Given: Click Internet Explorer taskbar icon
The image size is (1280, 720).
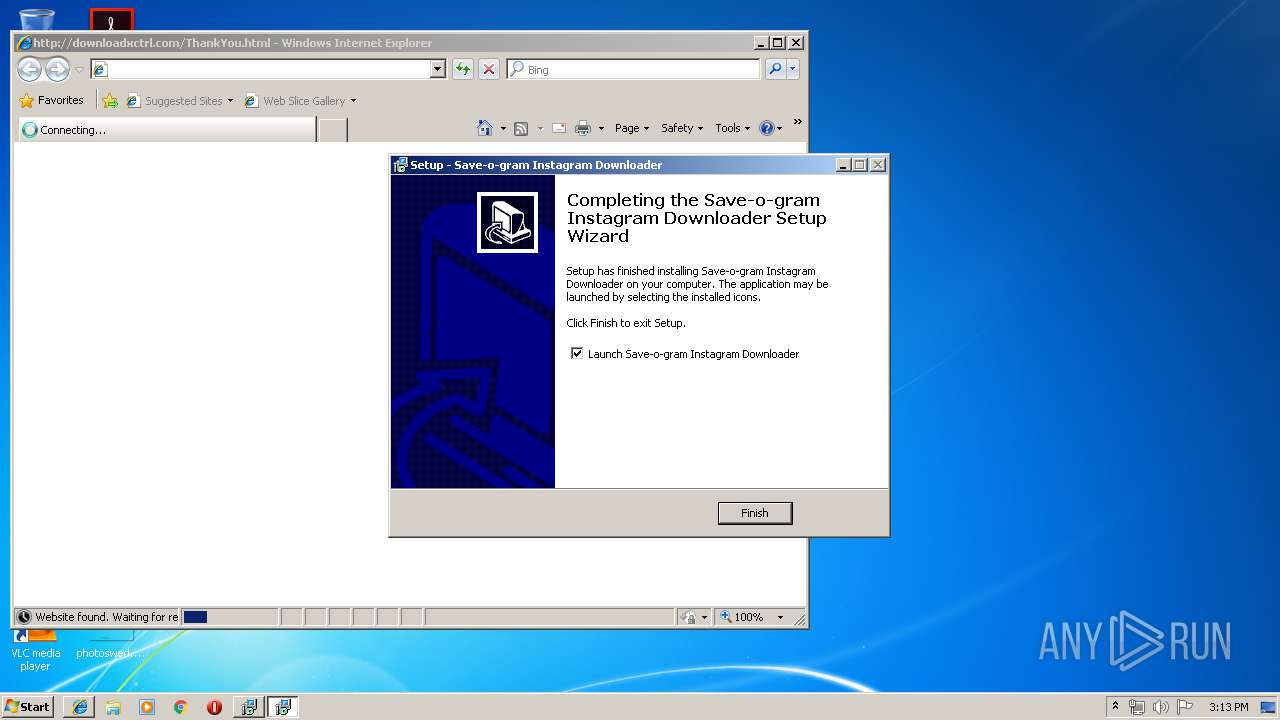Looking at the screenshot, I should tap(80, 707).
